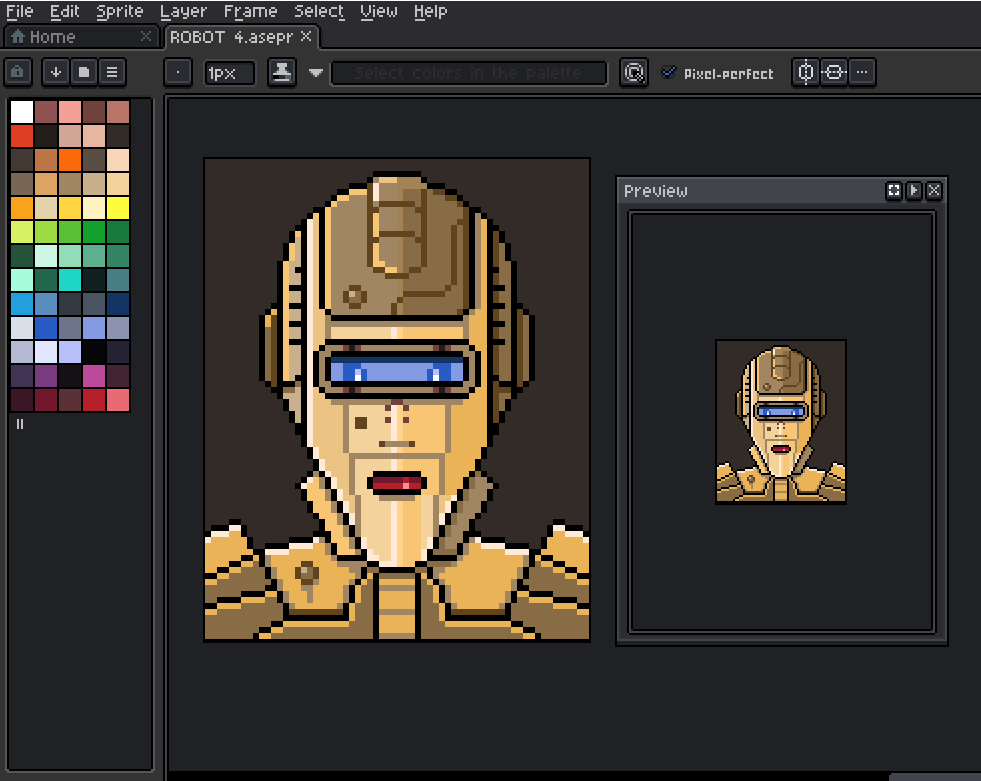This screenshot has height=781, width=981.
Task: Click the sort palette arrow icon
Action: (56, 72)
